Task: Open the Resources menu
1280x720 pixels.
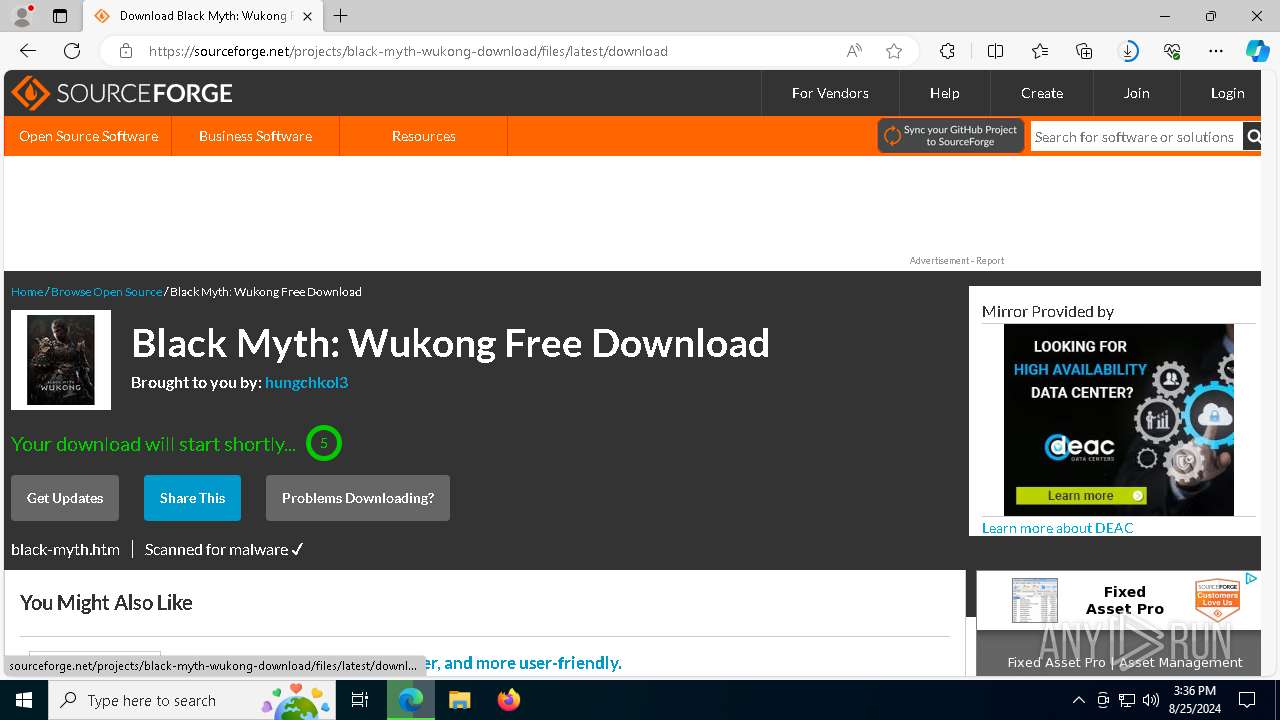Action: (423, 136)
